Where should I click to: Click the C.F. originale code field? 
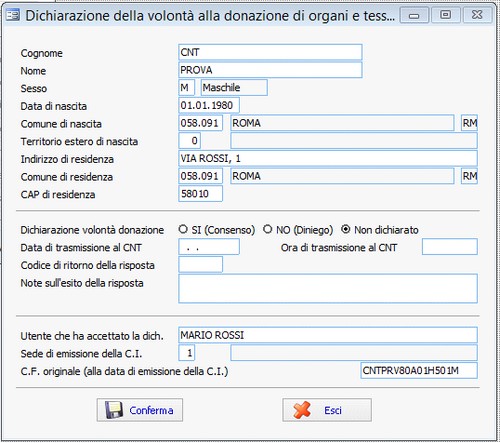point(419,371)
